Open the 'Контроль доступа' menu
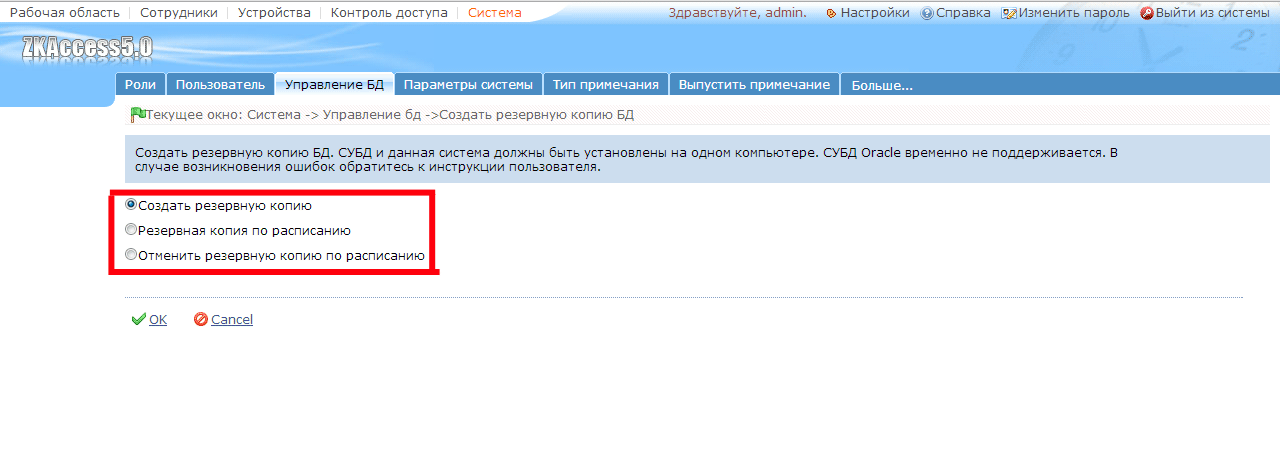1280x468 pixels. pos(389,13)
